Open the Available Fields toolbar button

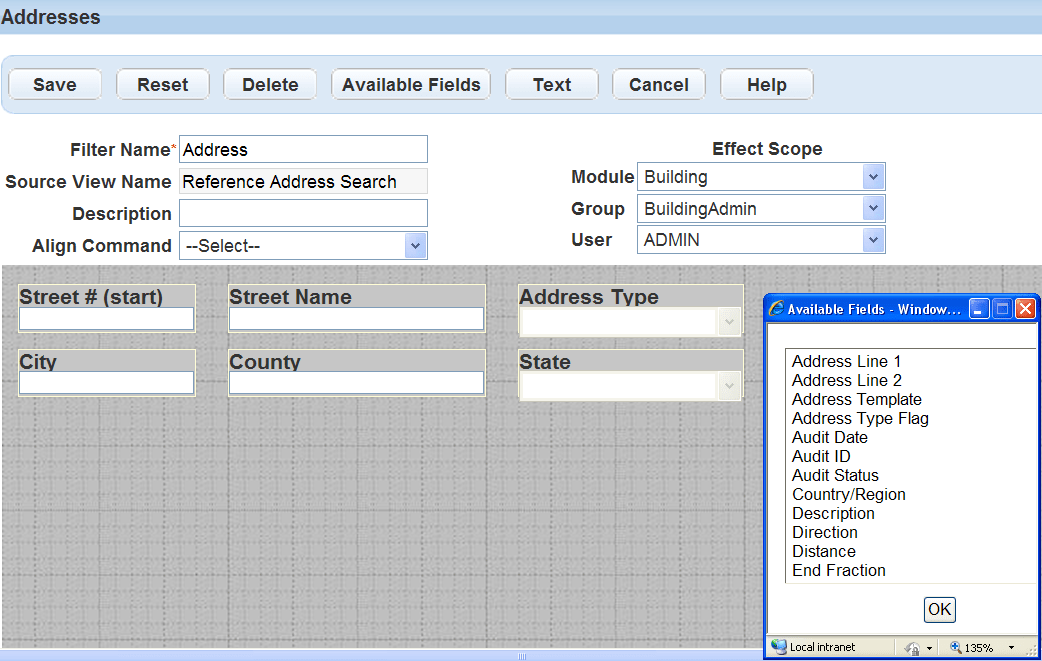point(411,85)
